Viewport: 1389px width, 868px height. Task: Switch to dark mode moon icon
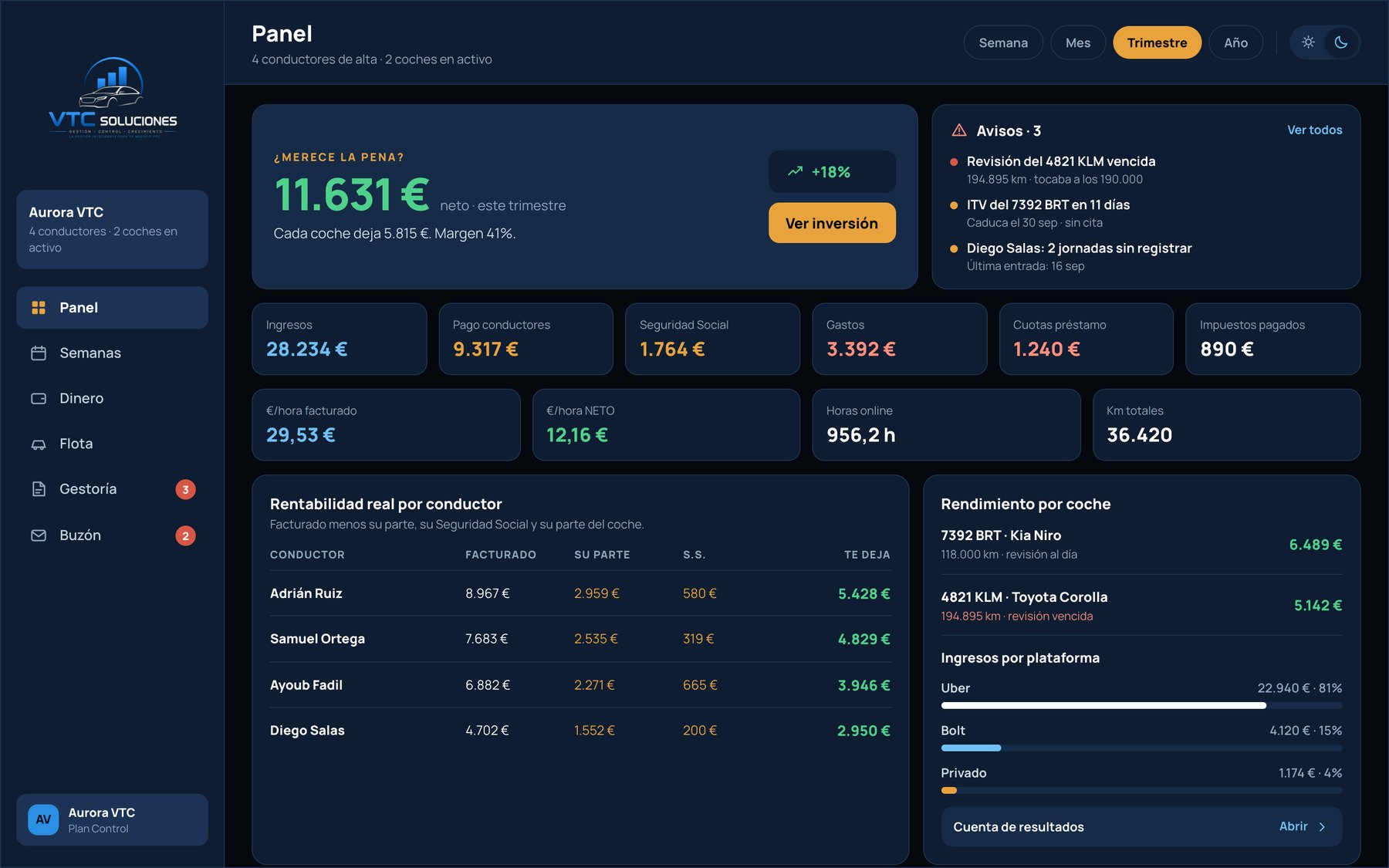click(x=1341, y=42)
